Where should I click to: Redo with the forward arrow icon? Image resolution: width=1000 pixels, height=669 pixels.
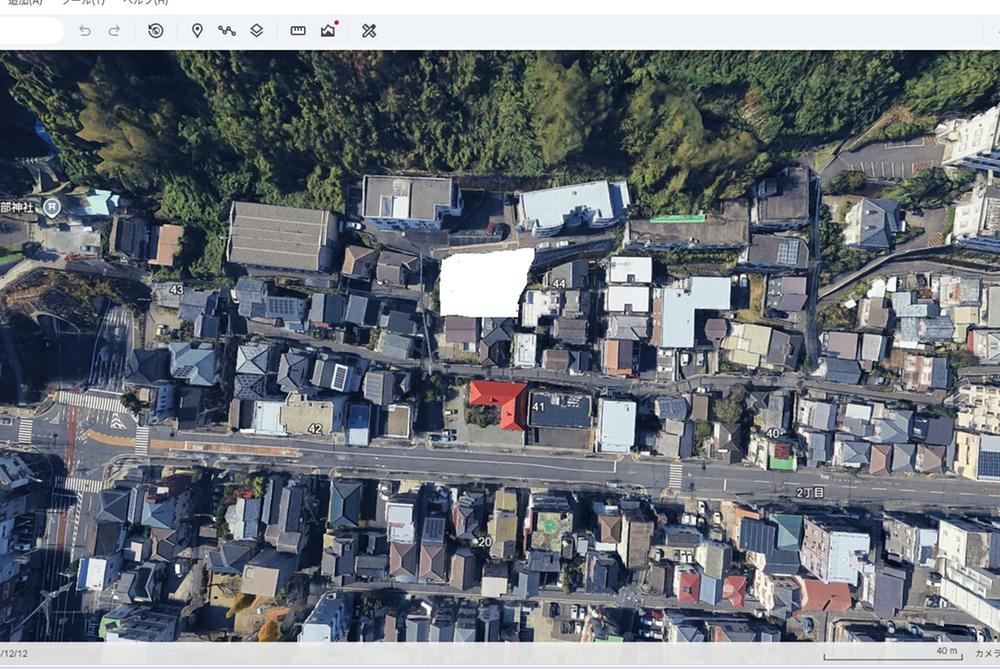click(114, 31)
